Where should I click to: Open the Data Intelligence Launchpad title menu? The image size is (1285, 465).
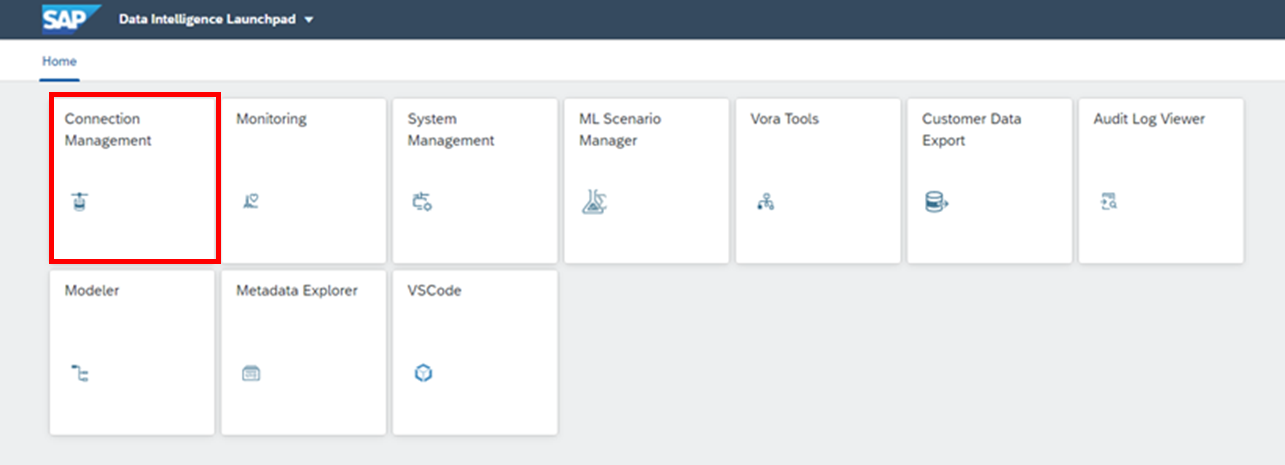pos(207,20)
